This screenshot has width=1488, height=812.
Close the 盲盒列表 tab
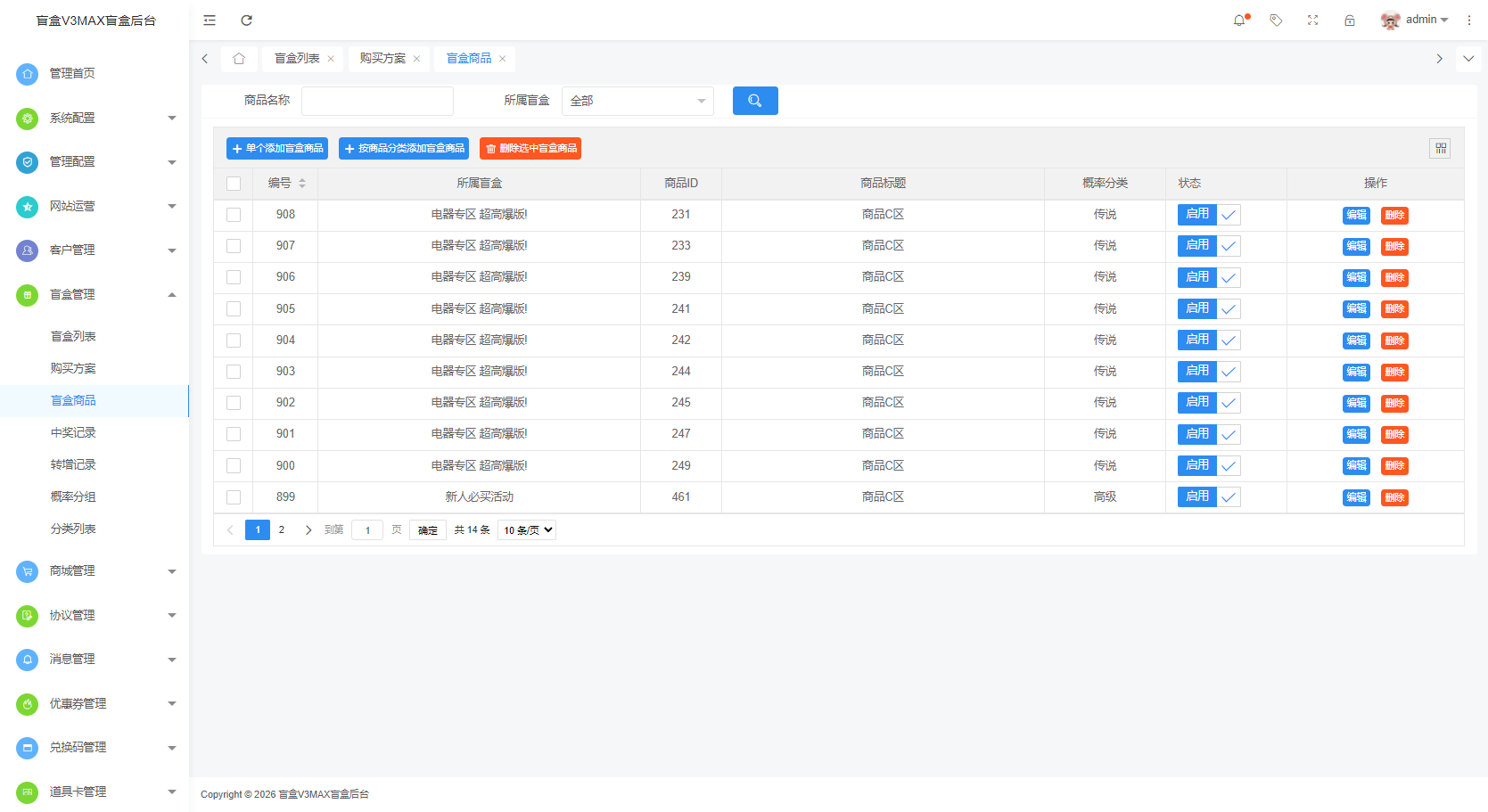coord(331,59)
